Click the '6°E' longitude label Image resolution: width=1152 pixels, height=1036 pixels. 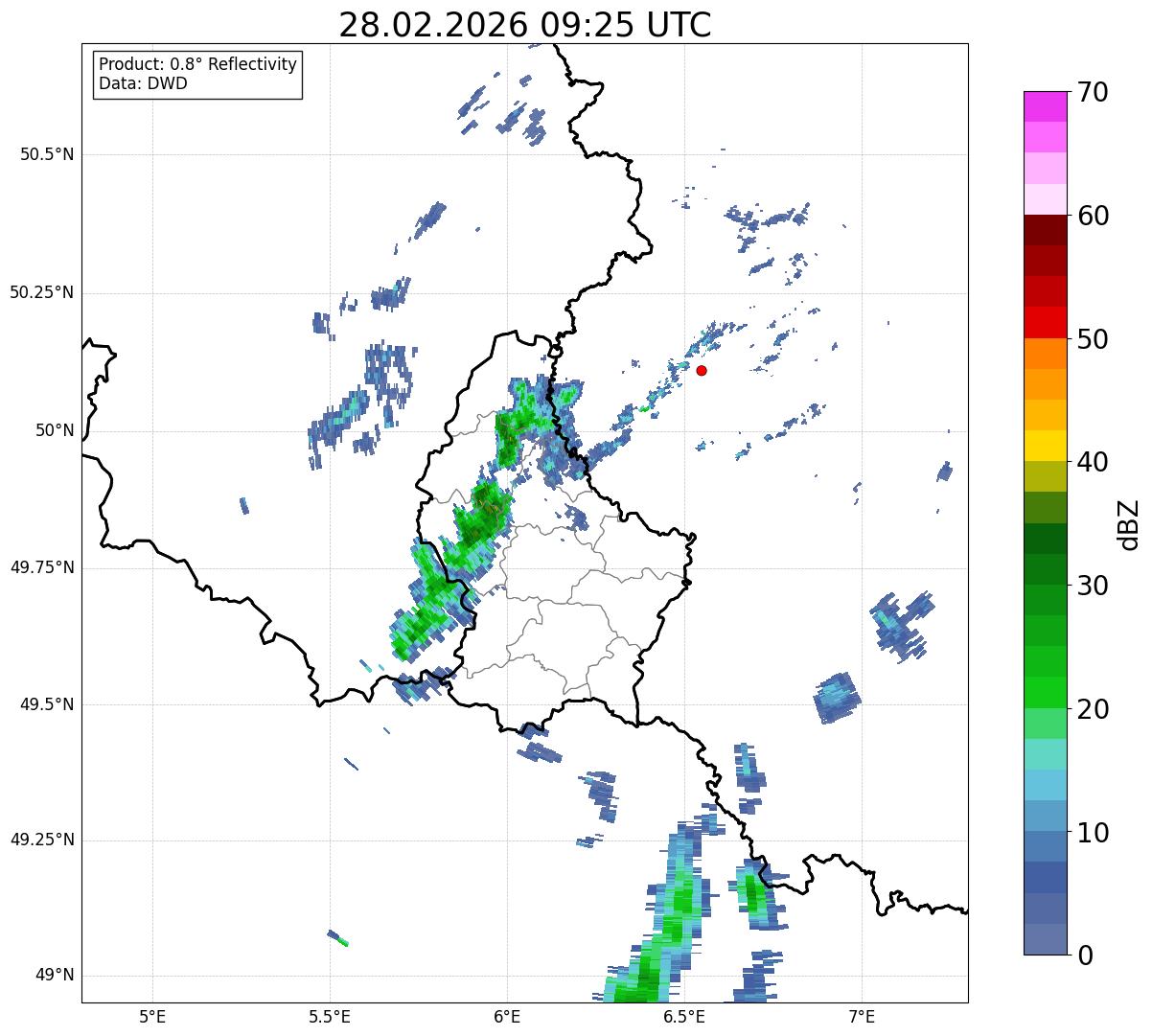point(507,1016)
